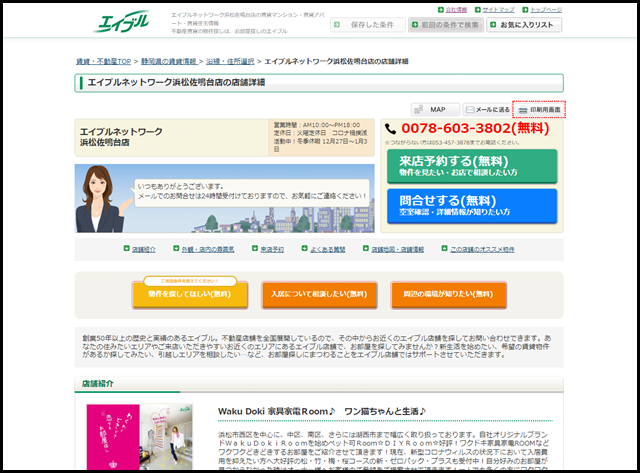This screenshot has height=473, width=640.
Task: Click the envelope icon on メールに送る
Action: pyautogui.click(x=470, y=109)
